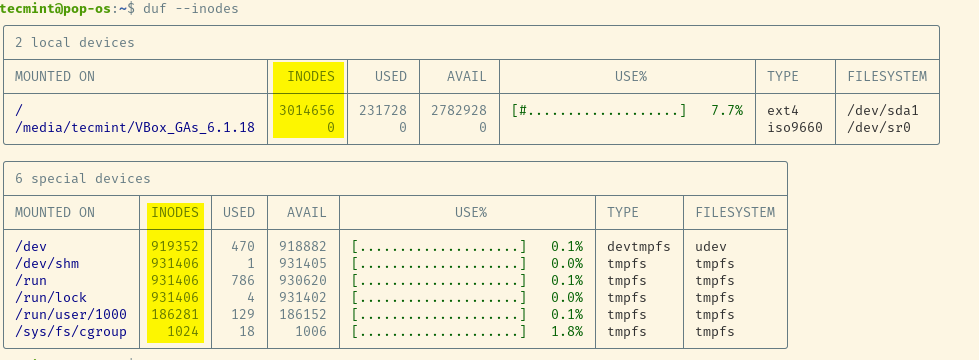
Task: Click INODES header in special devices table
Action: click(x=175, y=212)
